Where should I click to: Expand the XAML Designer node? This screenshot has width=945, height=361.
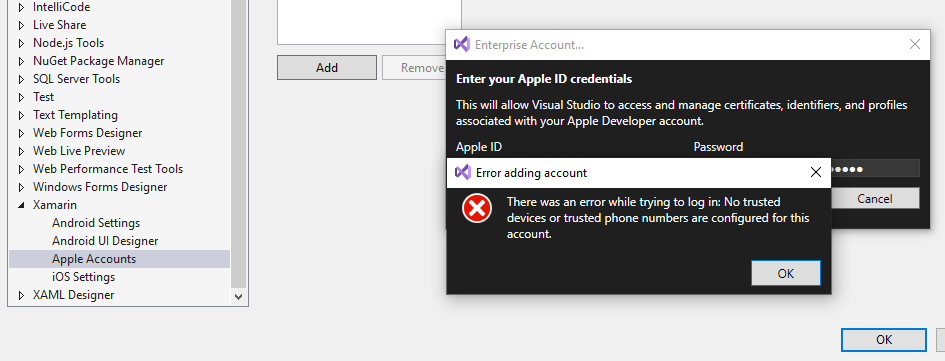click(22, 295)
